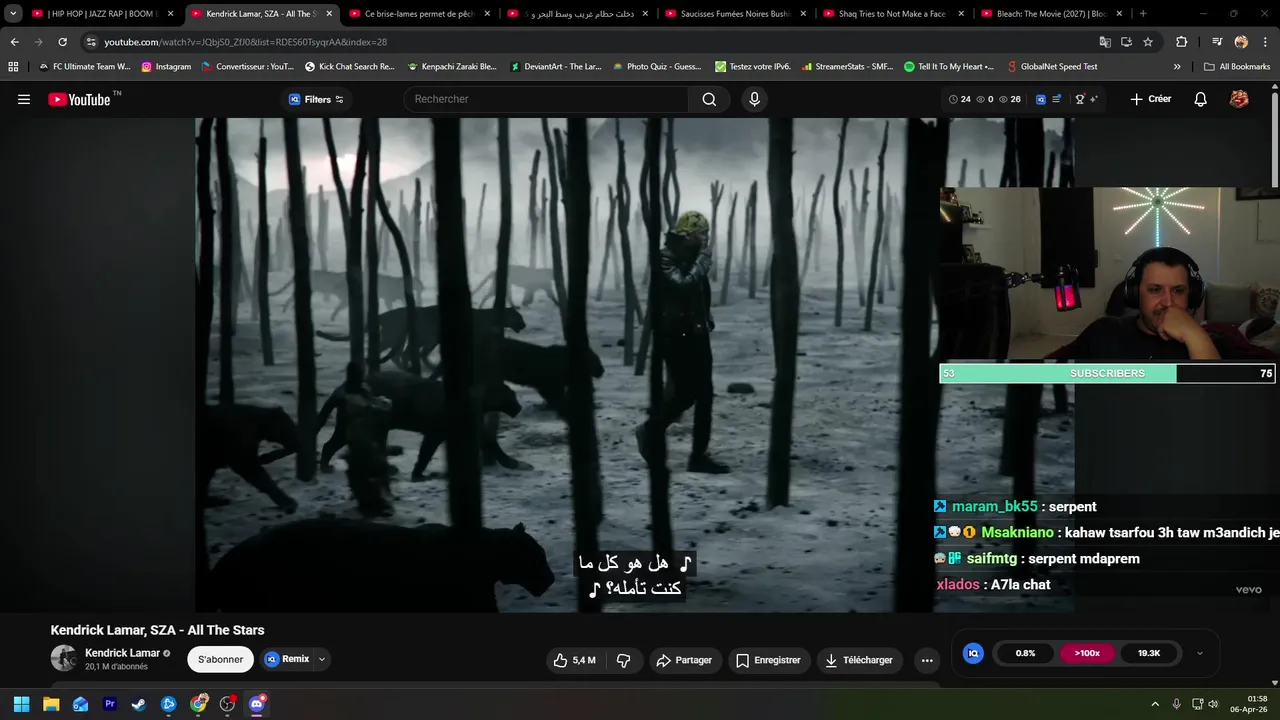1280x720 pixels.
Task: Open the YouTube guide hamburger menu
Action: pos(24,99)
